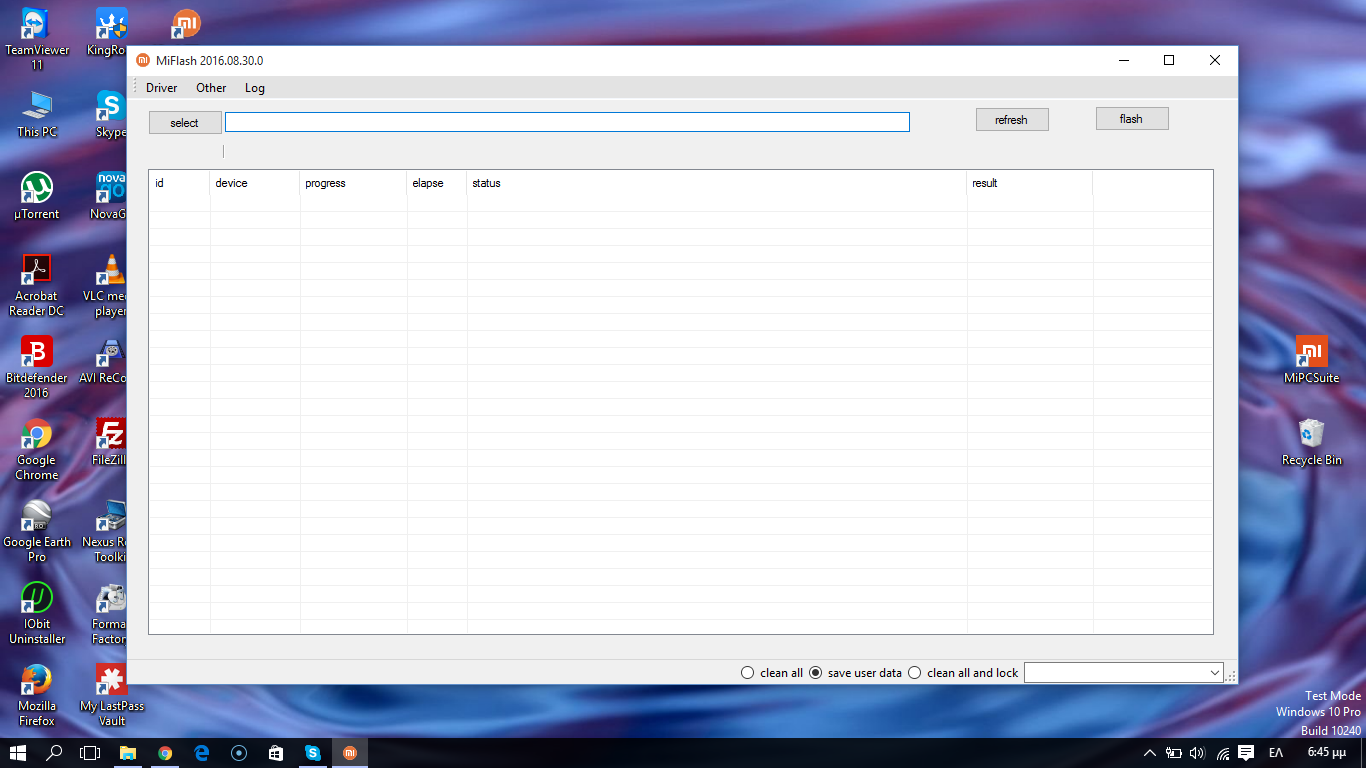Open the Log menu
The width and height of the screenshot is (1366, 768).
coord(255,88)
